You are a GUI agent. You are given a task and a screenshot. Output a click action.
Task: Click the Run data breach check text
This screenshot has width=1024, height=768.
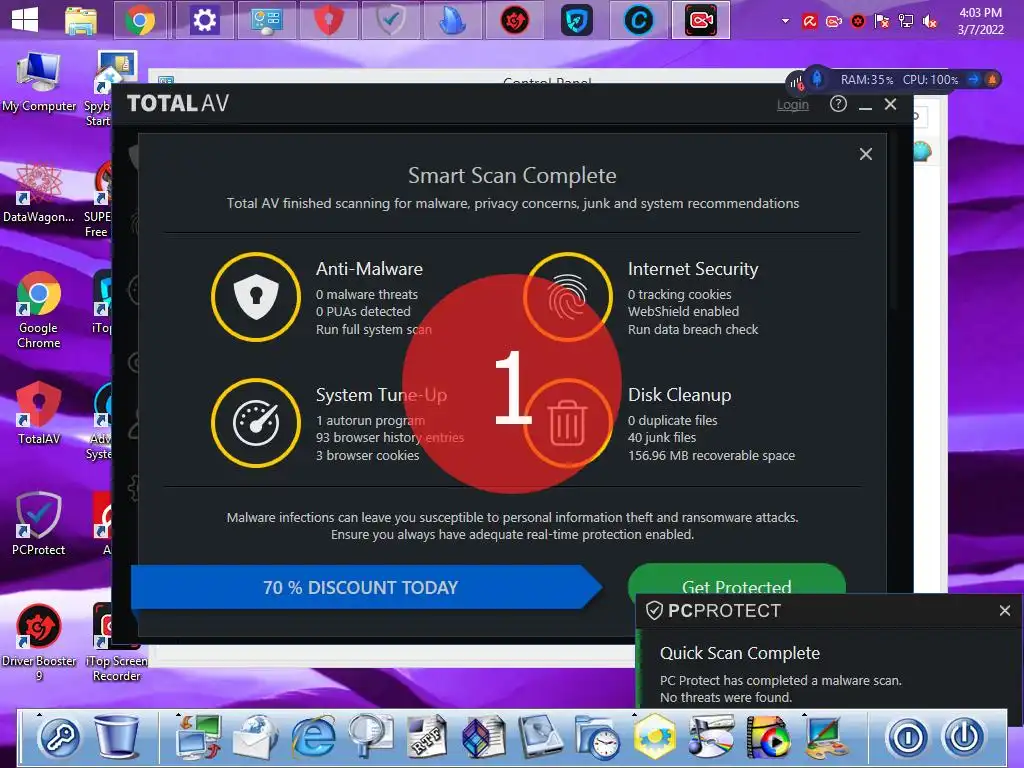click(693, 329)
